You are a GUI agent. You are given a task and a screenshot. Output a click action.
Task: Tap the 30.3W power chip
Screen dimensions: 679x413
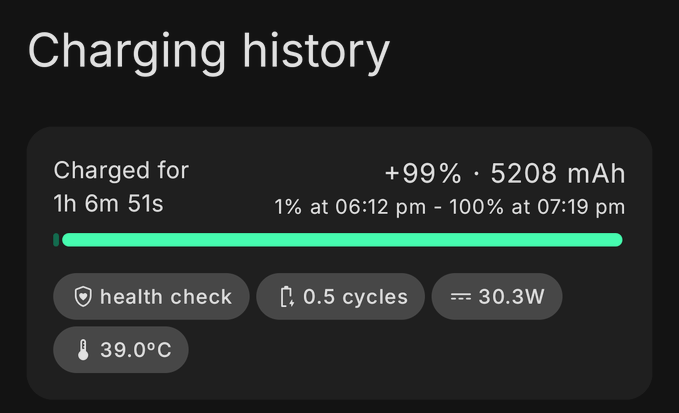click(497, 297)
